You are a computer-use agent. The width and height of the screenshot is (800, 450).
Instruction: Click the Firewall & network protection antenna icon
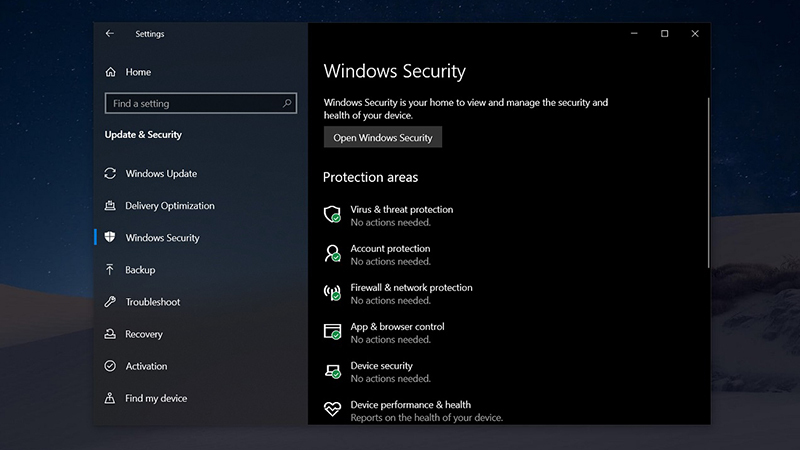click(332, 293)
